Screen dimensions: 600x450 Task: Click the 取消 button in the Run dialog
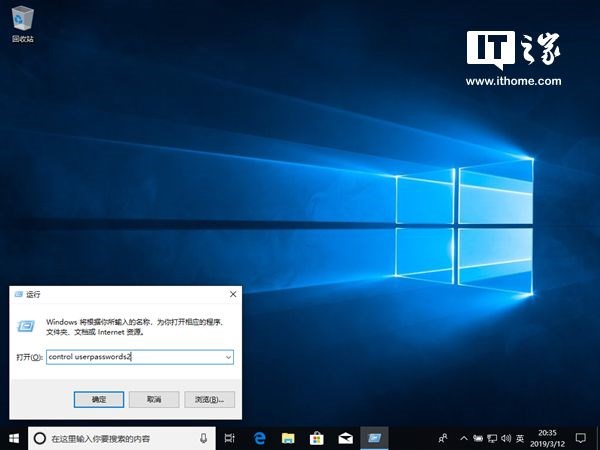(154, 399)
